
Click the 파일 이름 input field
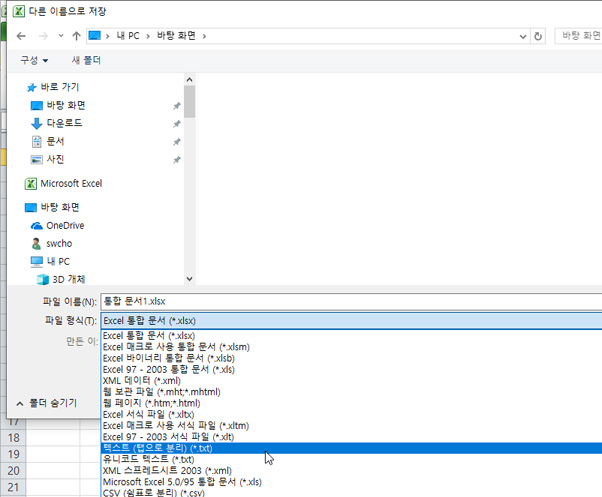click(351, 301)
